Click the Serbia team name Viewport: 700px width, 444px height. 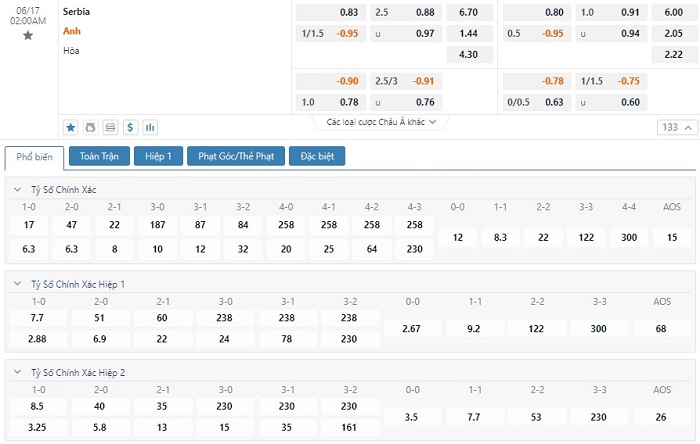coord(76,12)
